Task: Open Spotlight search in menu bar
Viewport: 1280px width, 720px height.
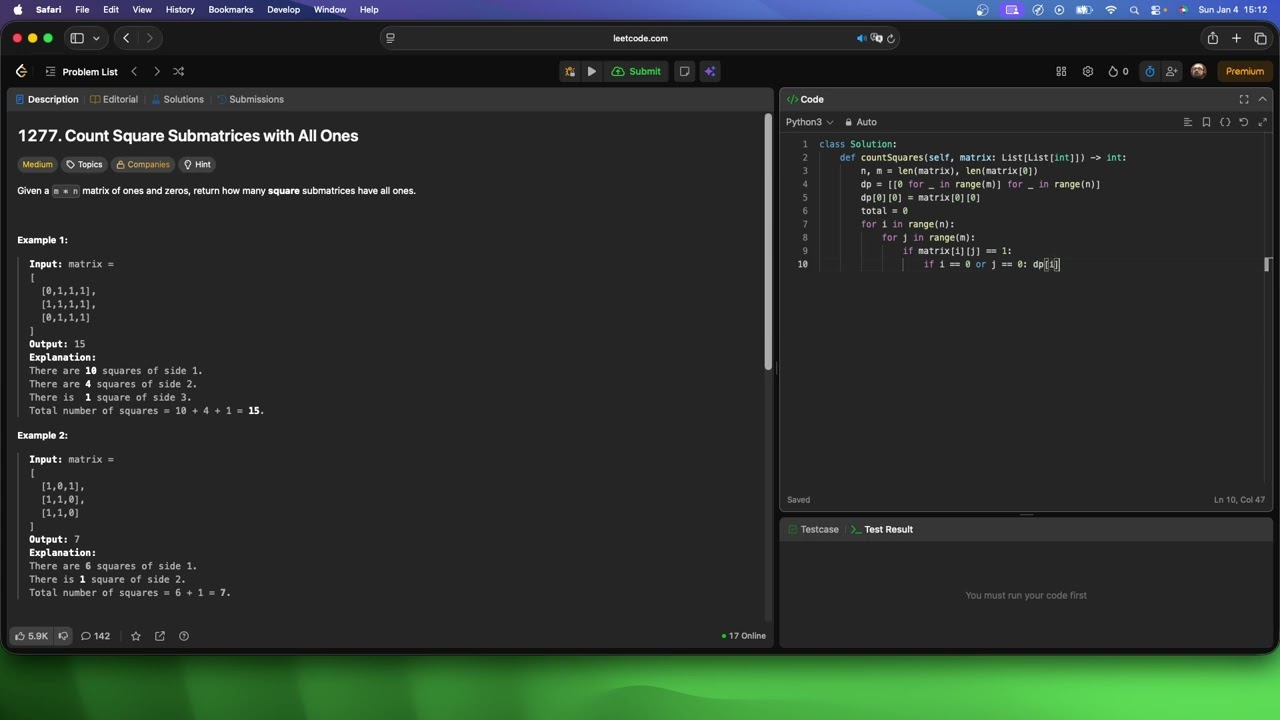Action: pyautogui.click(x=1134, y=9)
